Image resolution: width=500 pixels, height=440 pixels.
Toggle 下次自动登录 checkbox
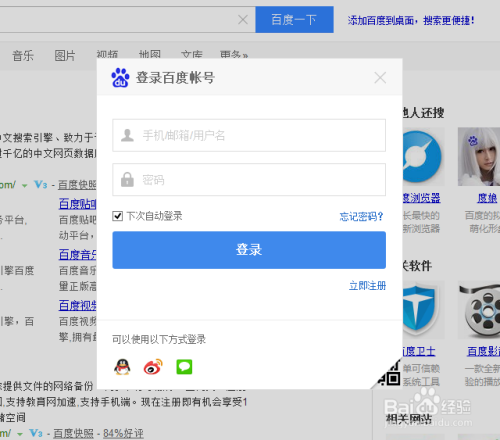tap(118, 216)
